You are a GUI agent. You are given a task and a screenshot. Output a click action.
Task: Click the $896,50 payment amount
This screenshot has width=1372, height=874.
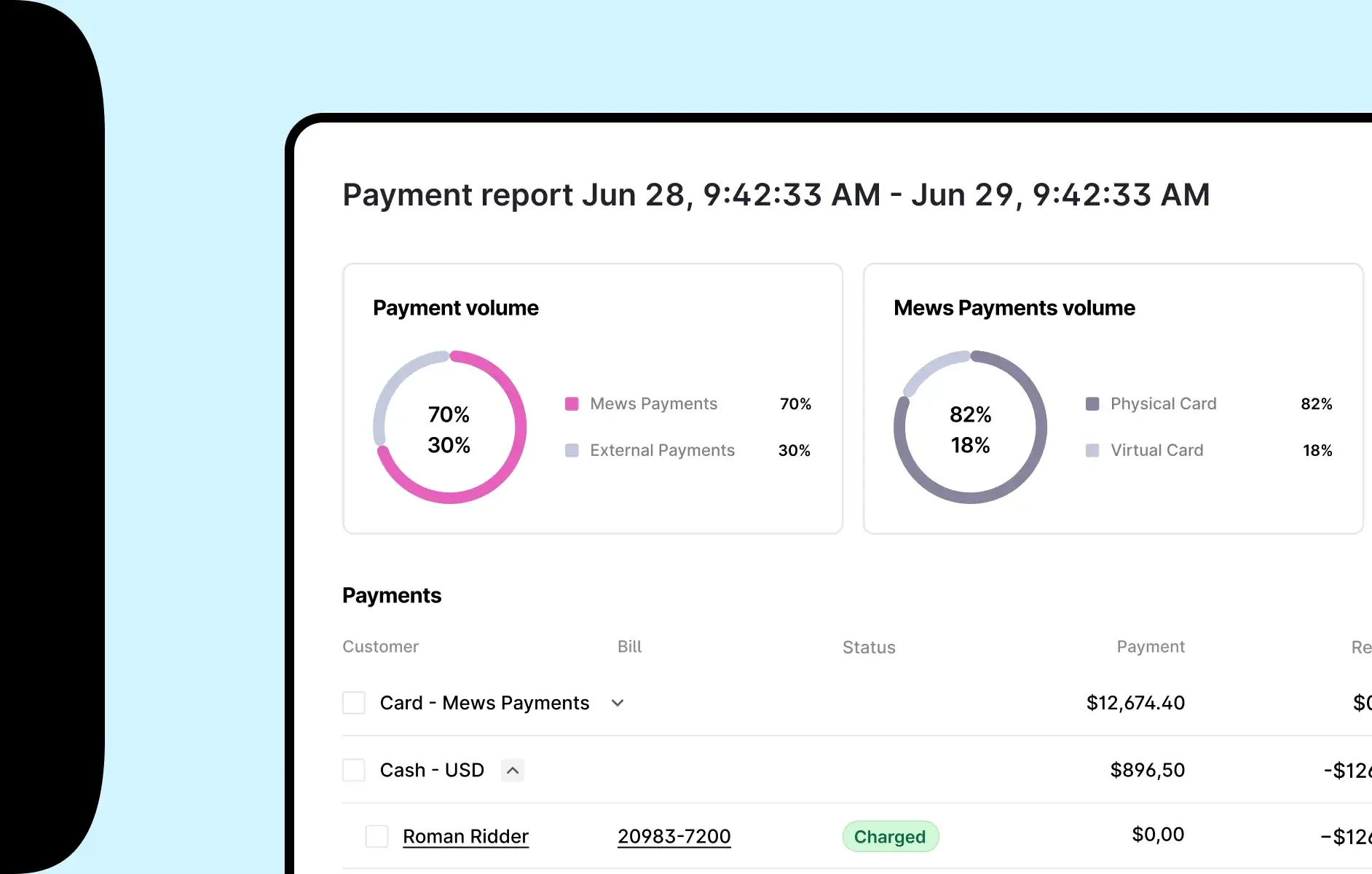1147,770
